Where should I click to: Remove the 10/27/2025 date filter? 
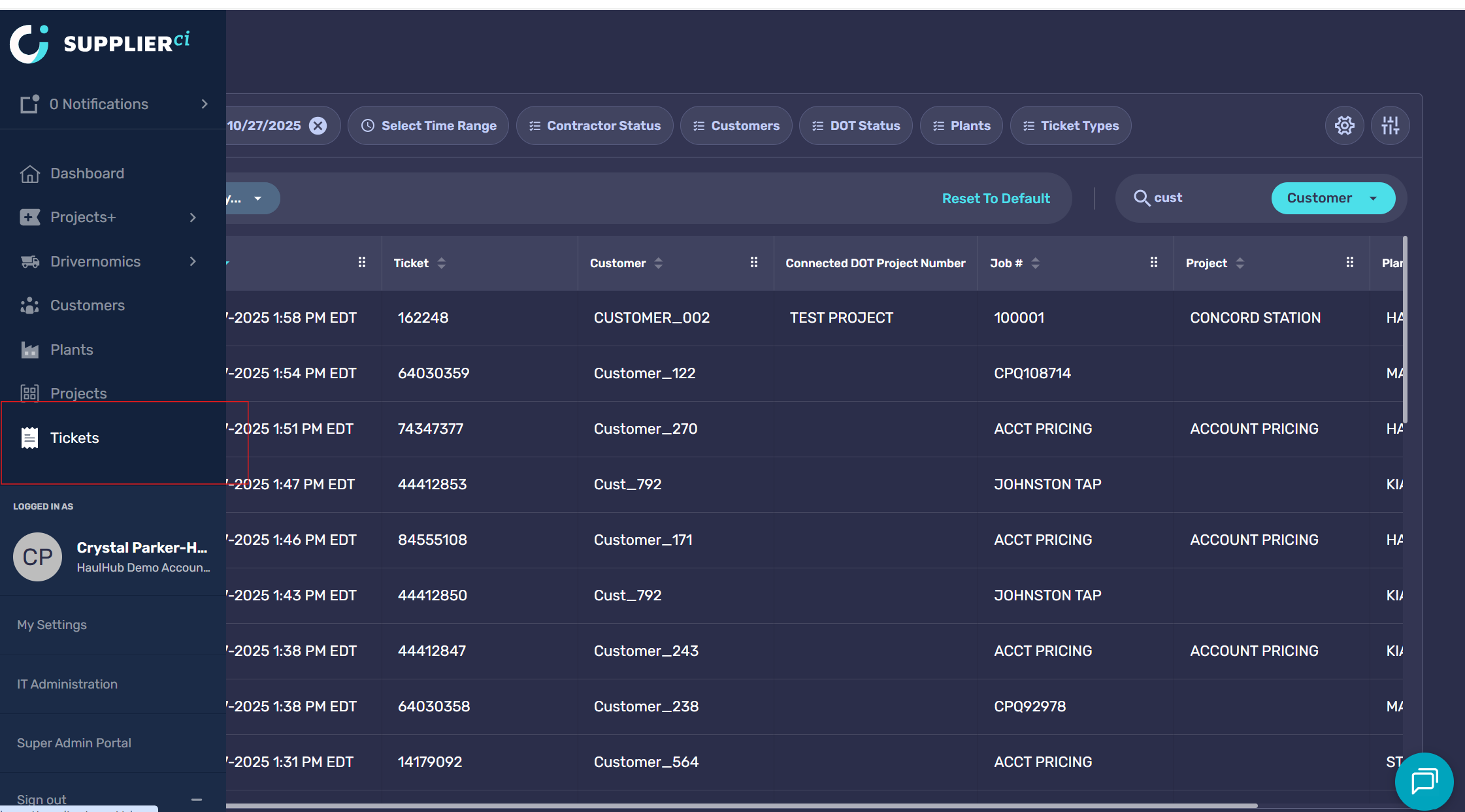(318, 125)
